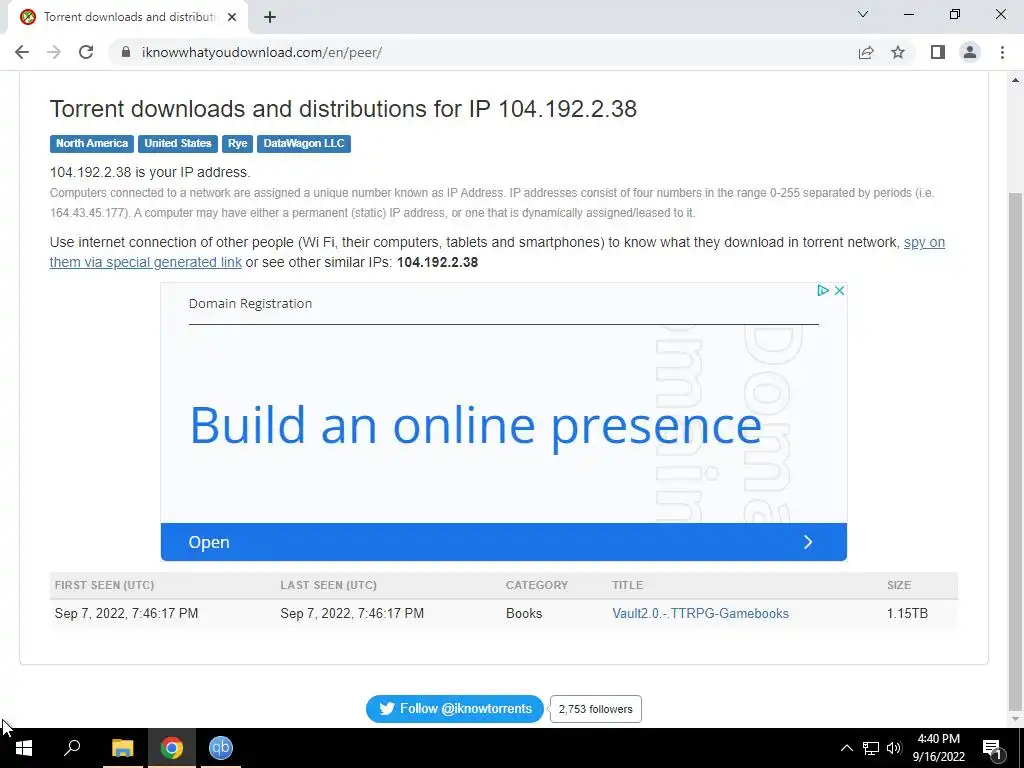Click the browser forward arrow

tap(54, 52)
